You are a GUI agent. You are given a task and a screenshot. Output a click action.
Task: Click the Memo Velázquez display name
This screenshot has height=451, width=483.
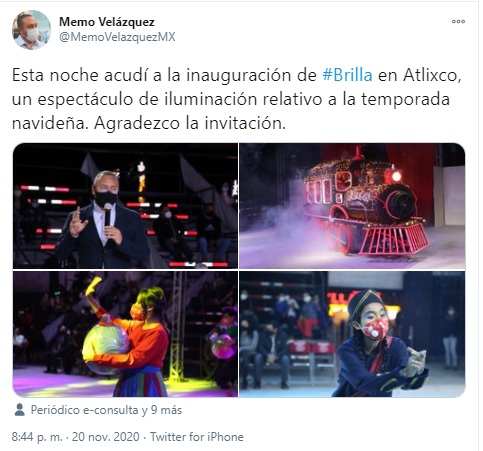107,22
